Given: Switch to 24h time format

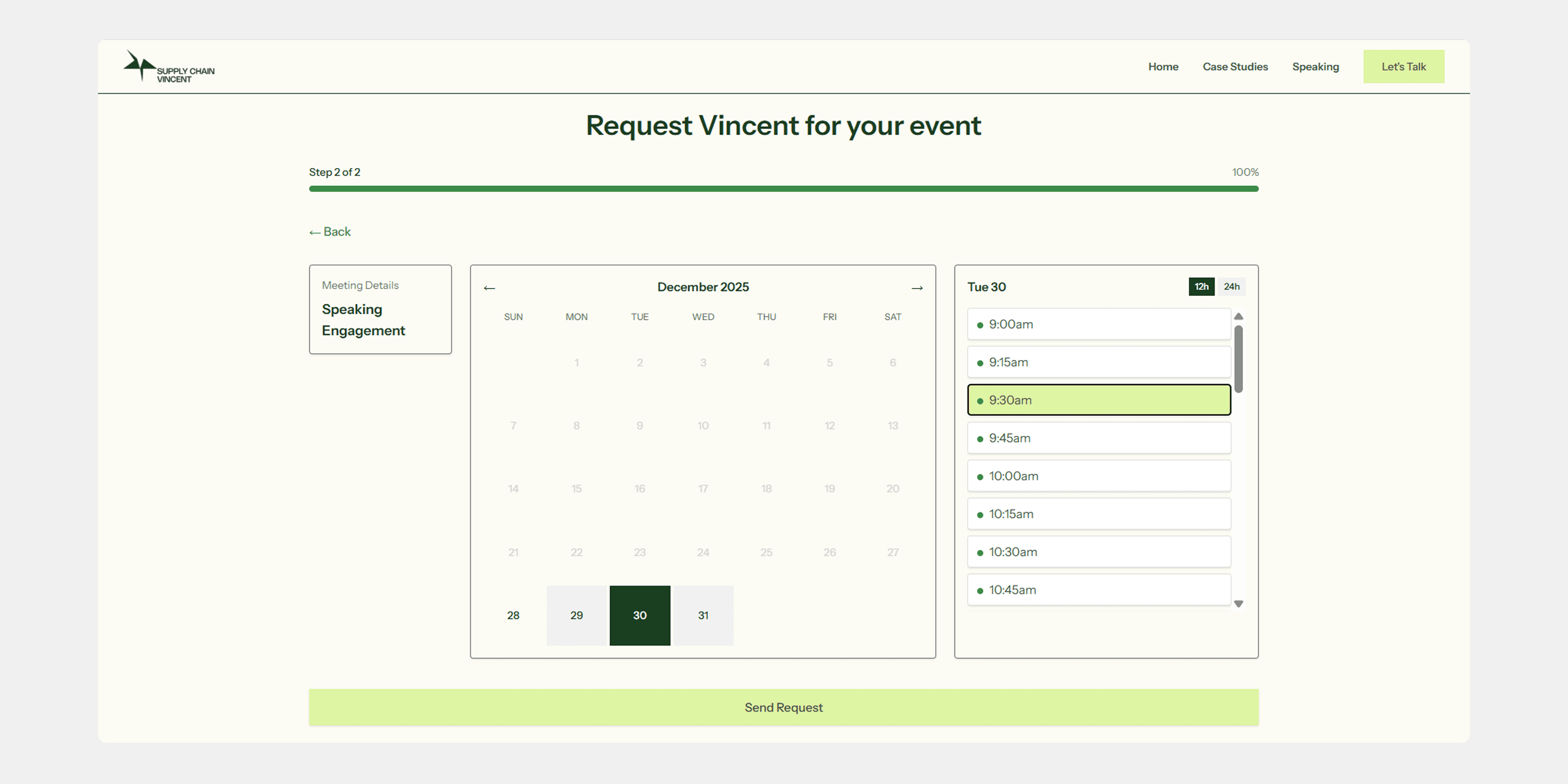Looking at the screenshot, I should click(x=1231, y=287).
